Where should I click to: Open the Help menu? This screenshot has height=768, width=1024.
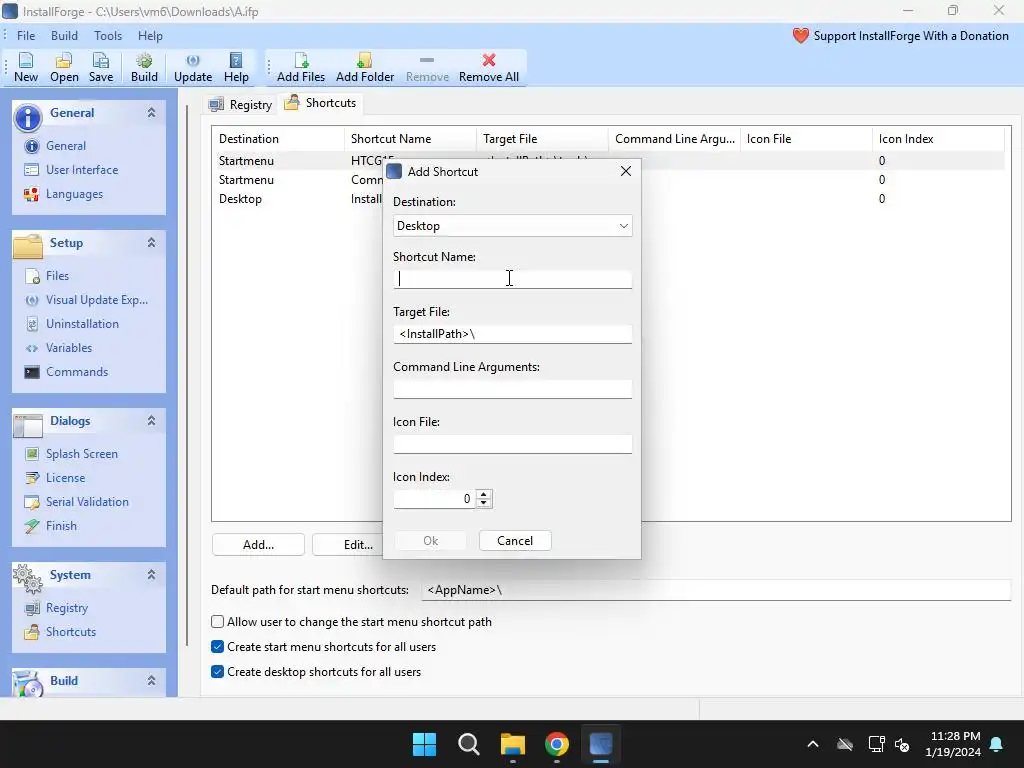coord(150,36)
